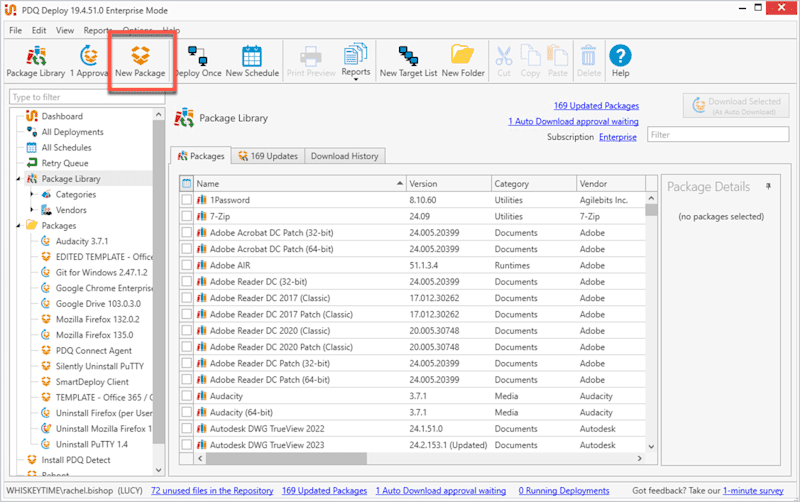Click the Print Preview toolbar icon

point(311,61)
